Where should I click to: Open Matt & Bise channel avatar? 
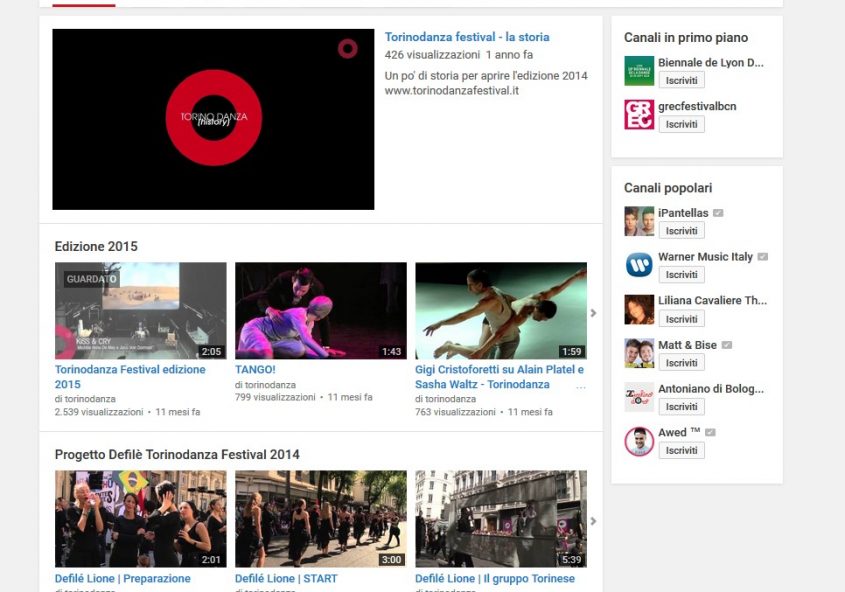639,353
